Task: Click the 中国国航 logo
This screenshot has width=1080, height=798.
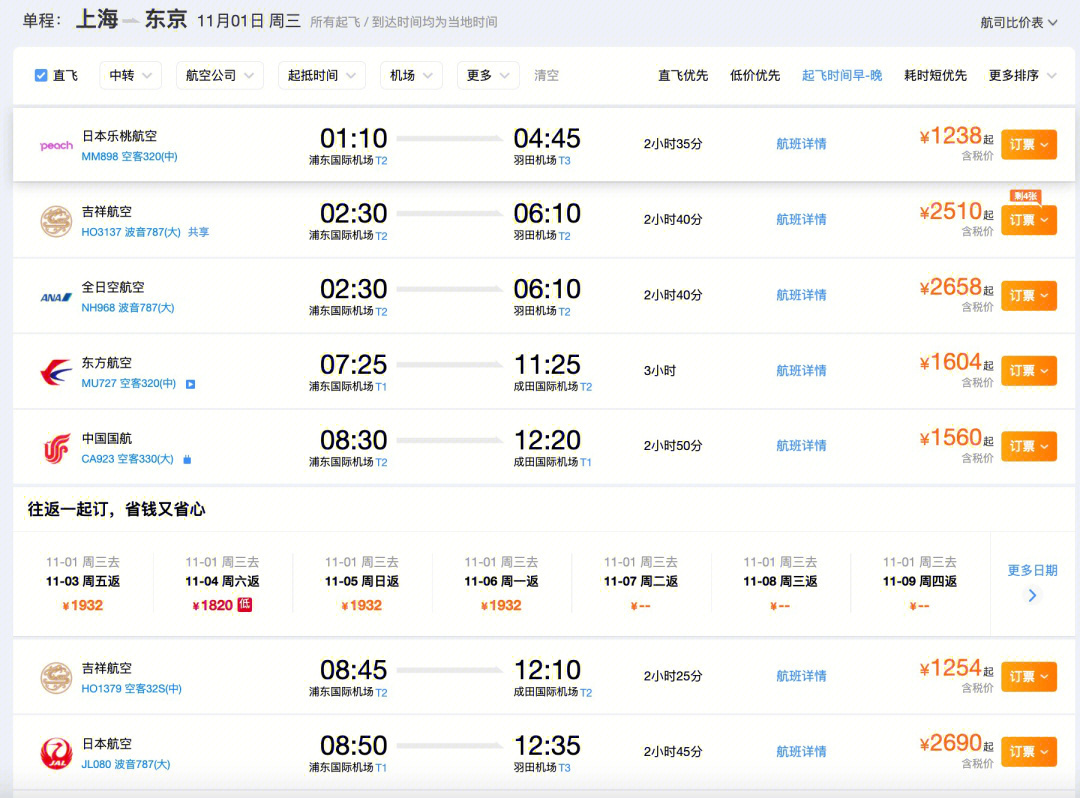Action: (56, 448)
